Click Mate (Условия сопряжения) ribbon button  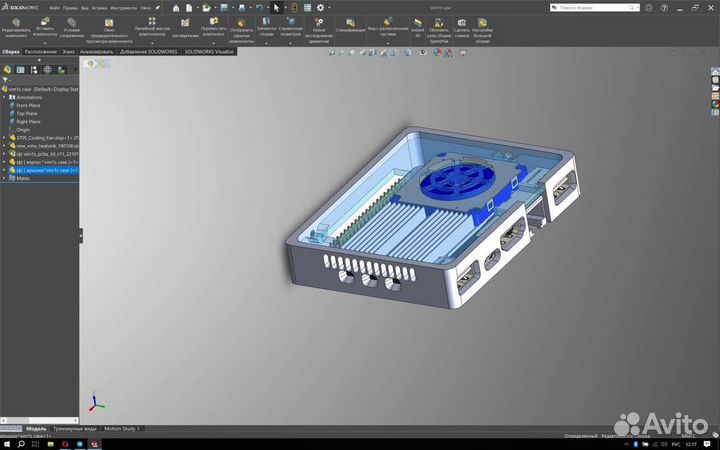[72, 28]
